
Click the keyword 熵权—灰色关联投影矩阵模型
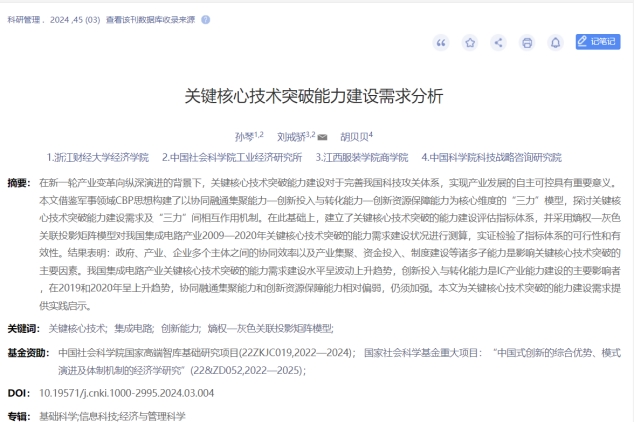click(x=270, y=327)
